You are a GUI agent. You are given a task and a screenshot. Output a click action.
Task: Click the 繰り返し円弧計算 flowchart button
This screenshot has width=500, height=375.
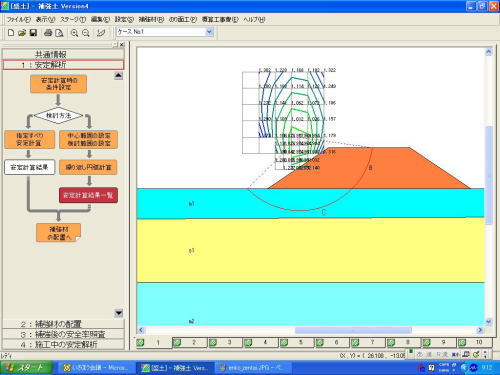pos(88,167)
